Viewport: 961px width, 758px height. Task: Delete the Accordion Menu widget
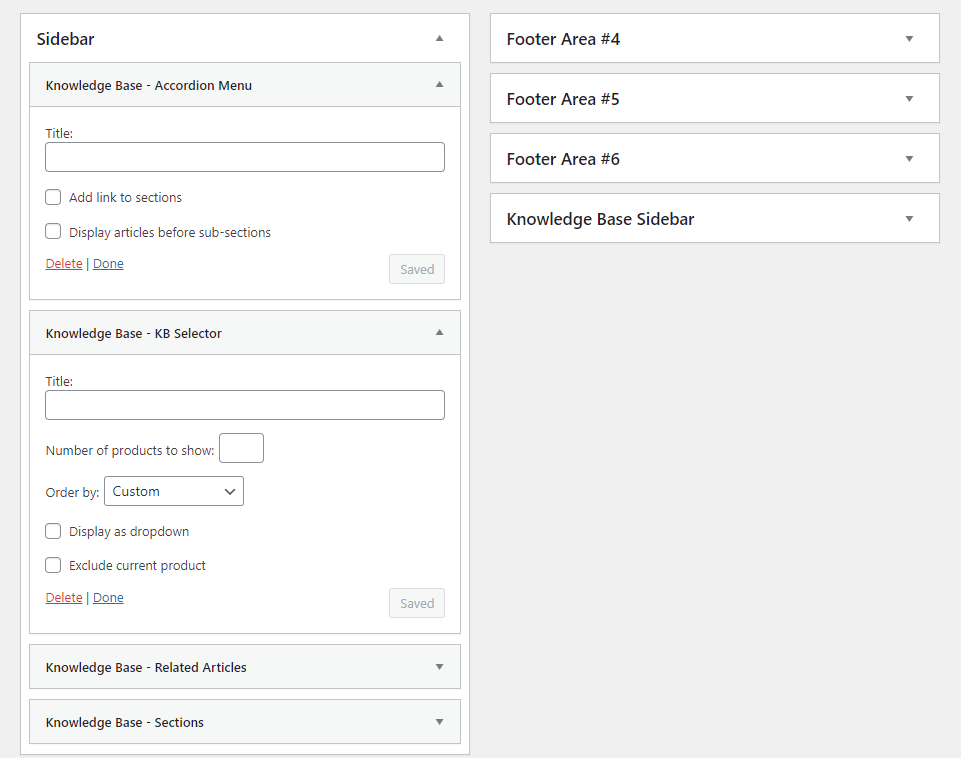[64, 264]
